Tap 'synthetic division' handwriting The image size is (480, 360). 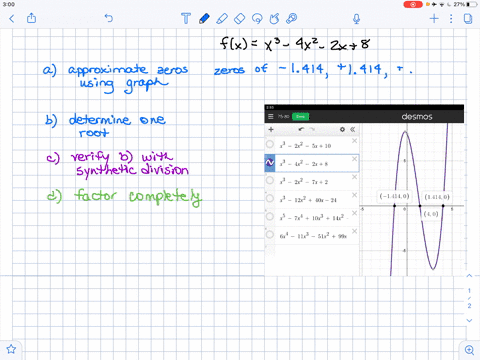[x=132, y=170]
